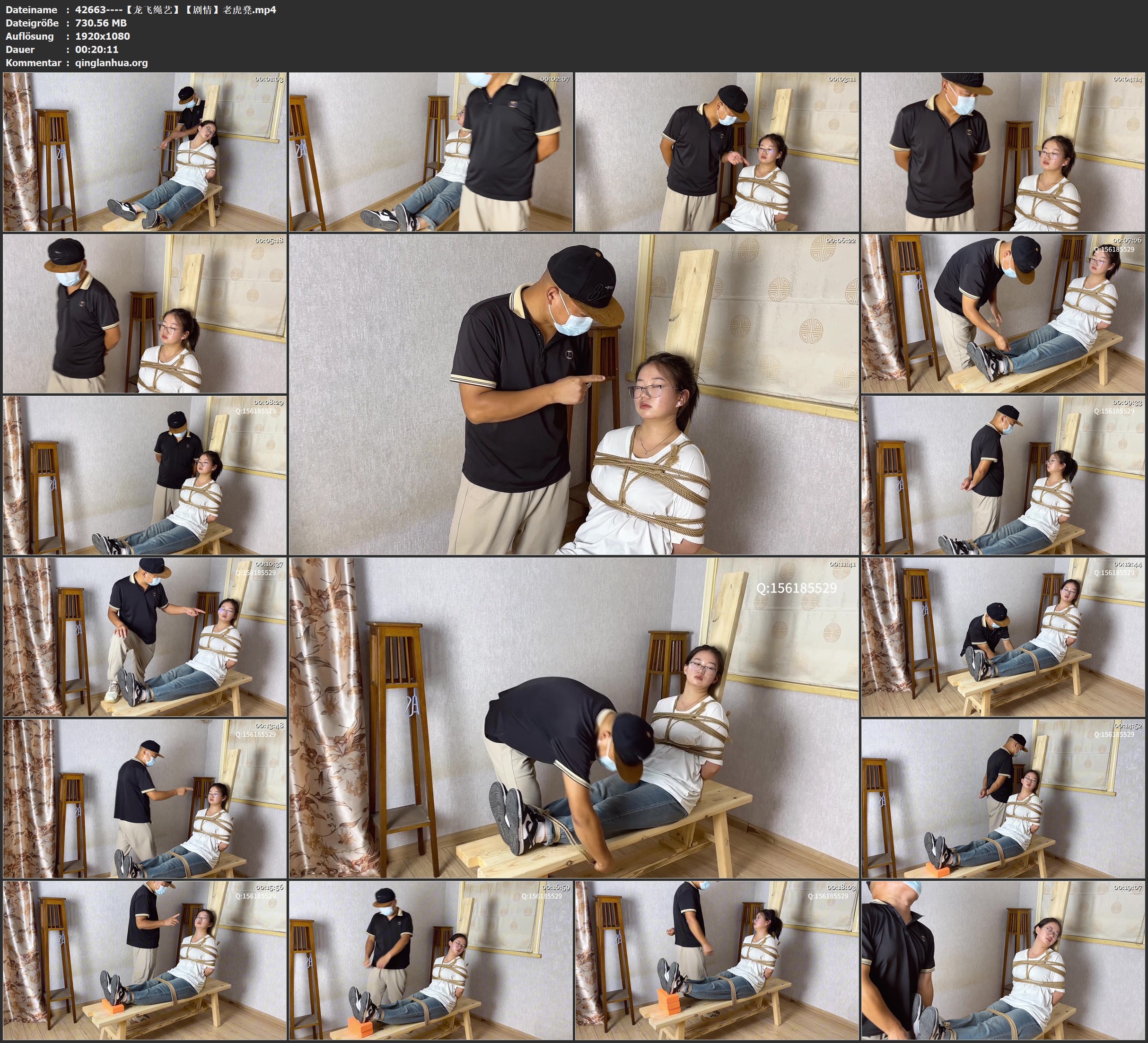Open the thumbnail timestamped 00:10:37
This screenshot has width=1148, height=1043.
[x=145, y=636]
